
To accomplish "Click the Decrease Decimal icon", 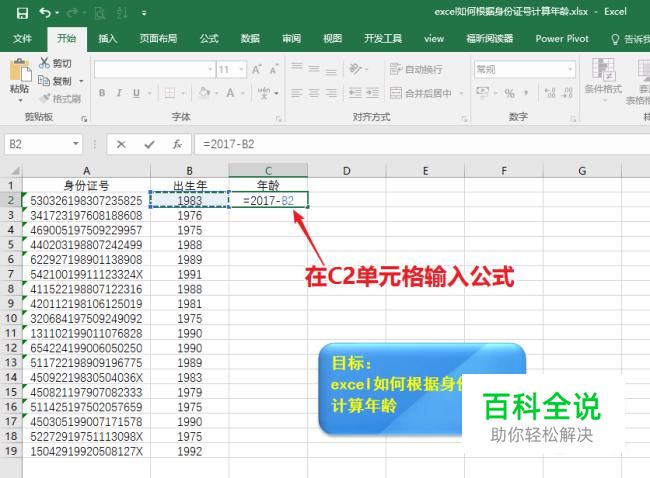I will click(568, 93).
